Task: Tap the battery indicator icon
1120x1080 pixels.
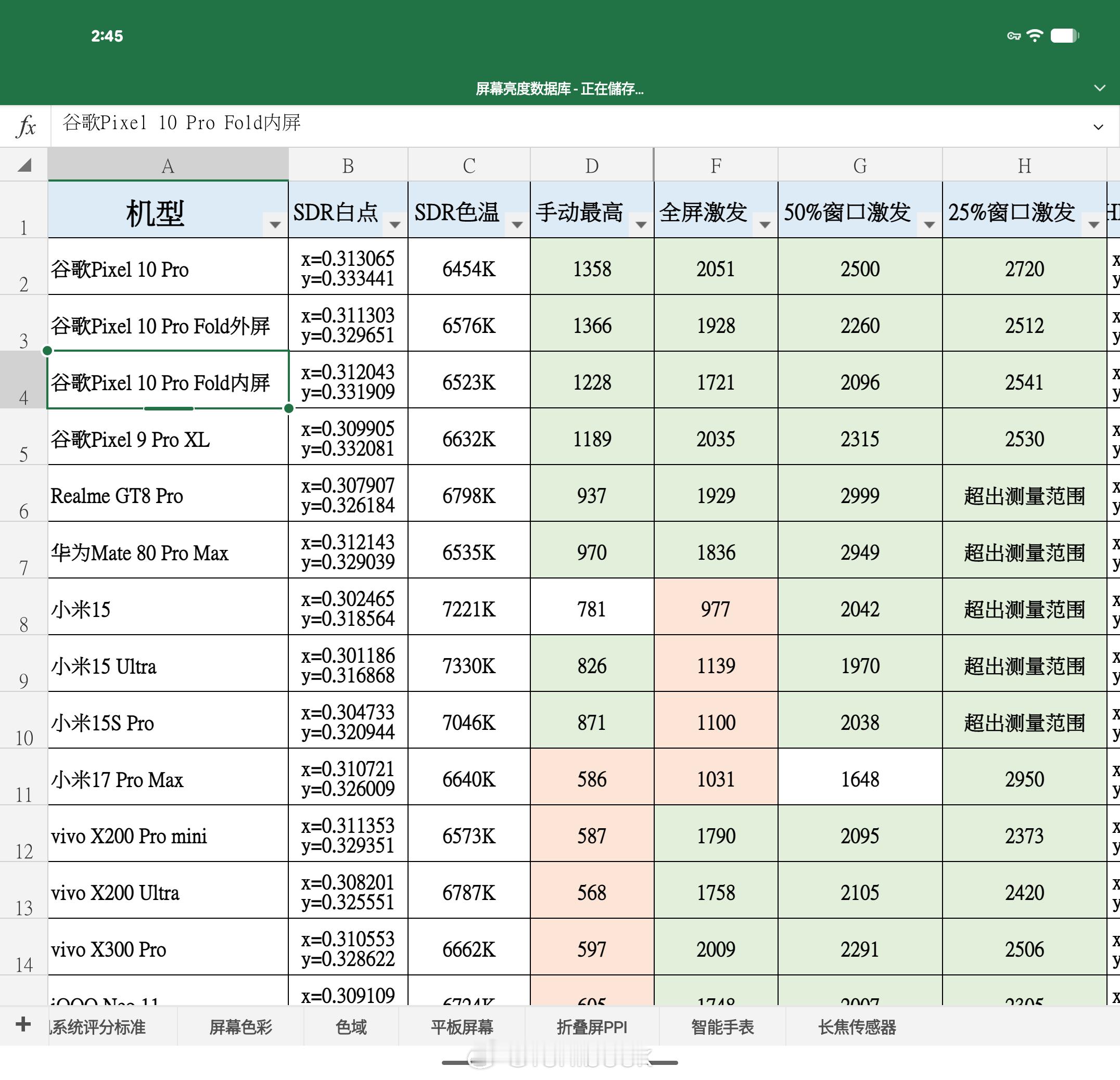Action: tap(1064, 35)
